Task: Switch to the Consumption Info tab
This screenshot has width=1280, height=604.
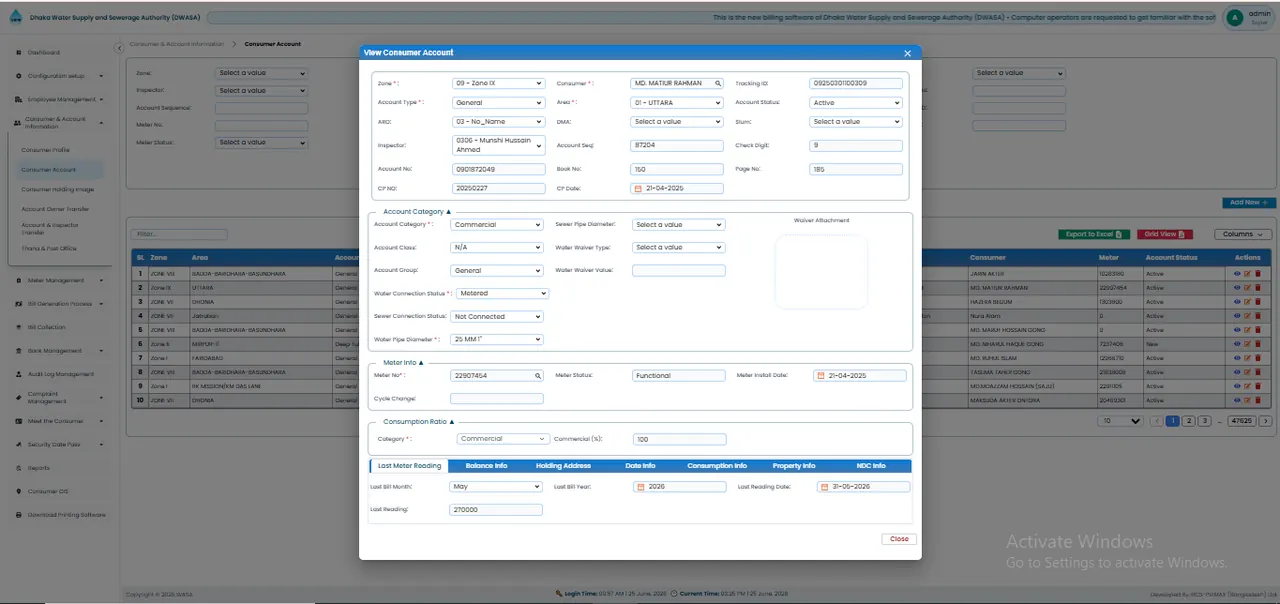Action: click(717, 466)
